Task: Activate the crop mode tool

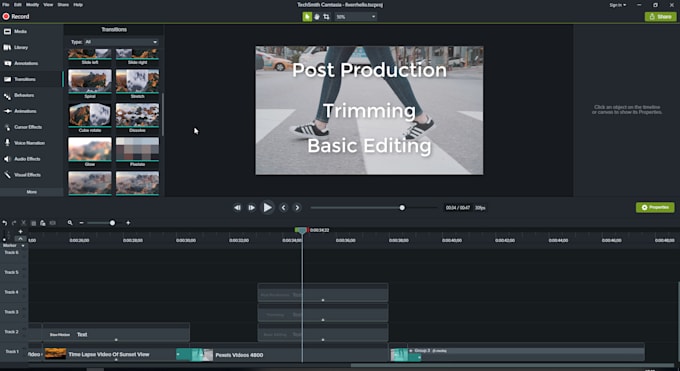Action: tap(327, 16)
